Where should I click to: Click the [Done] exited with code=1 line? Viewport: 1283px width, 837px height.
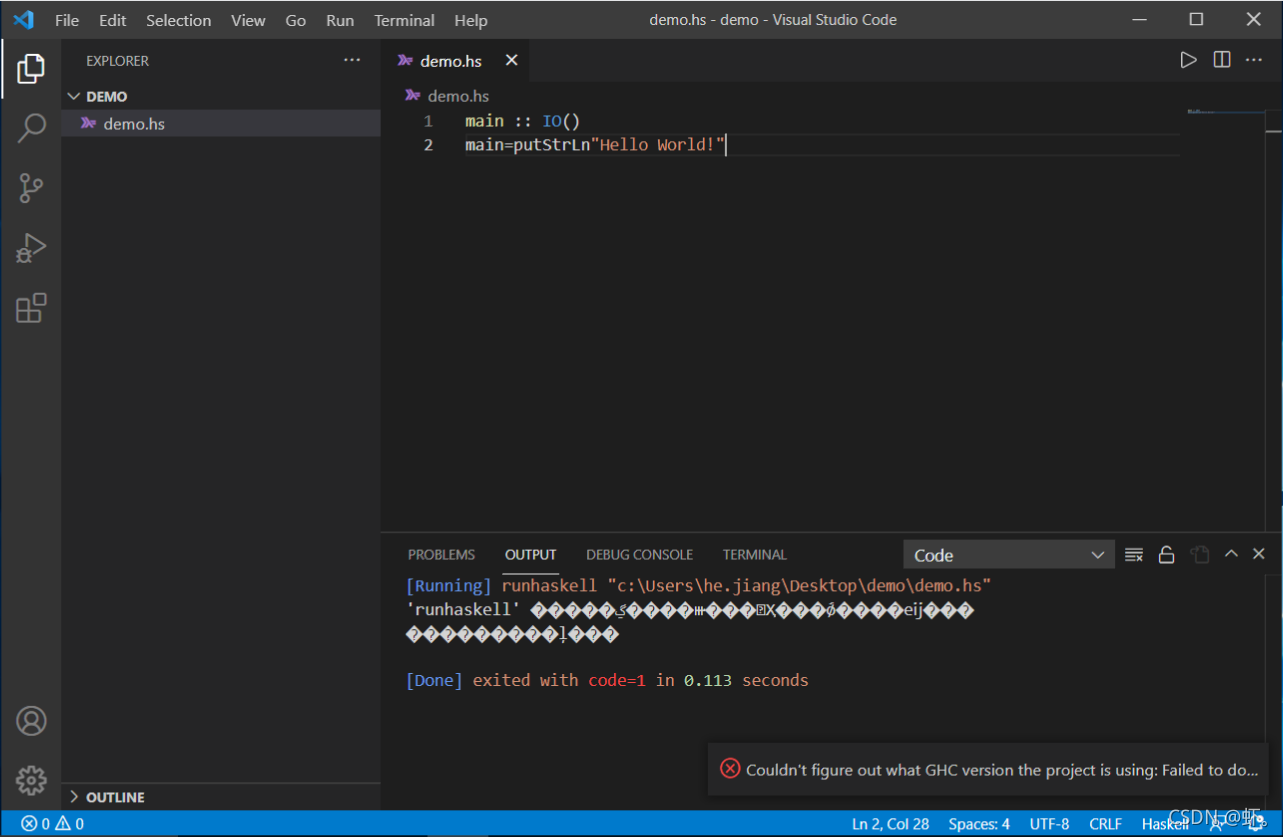point(607,680)
